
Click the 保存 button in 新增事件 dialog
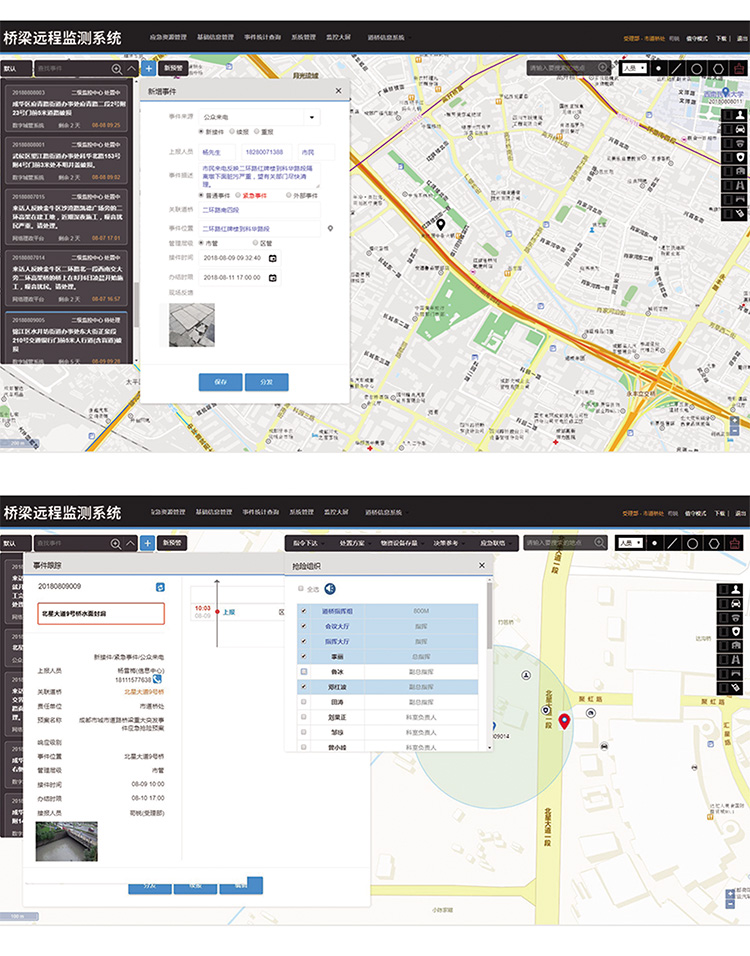[x=221, y=381]
